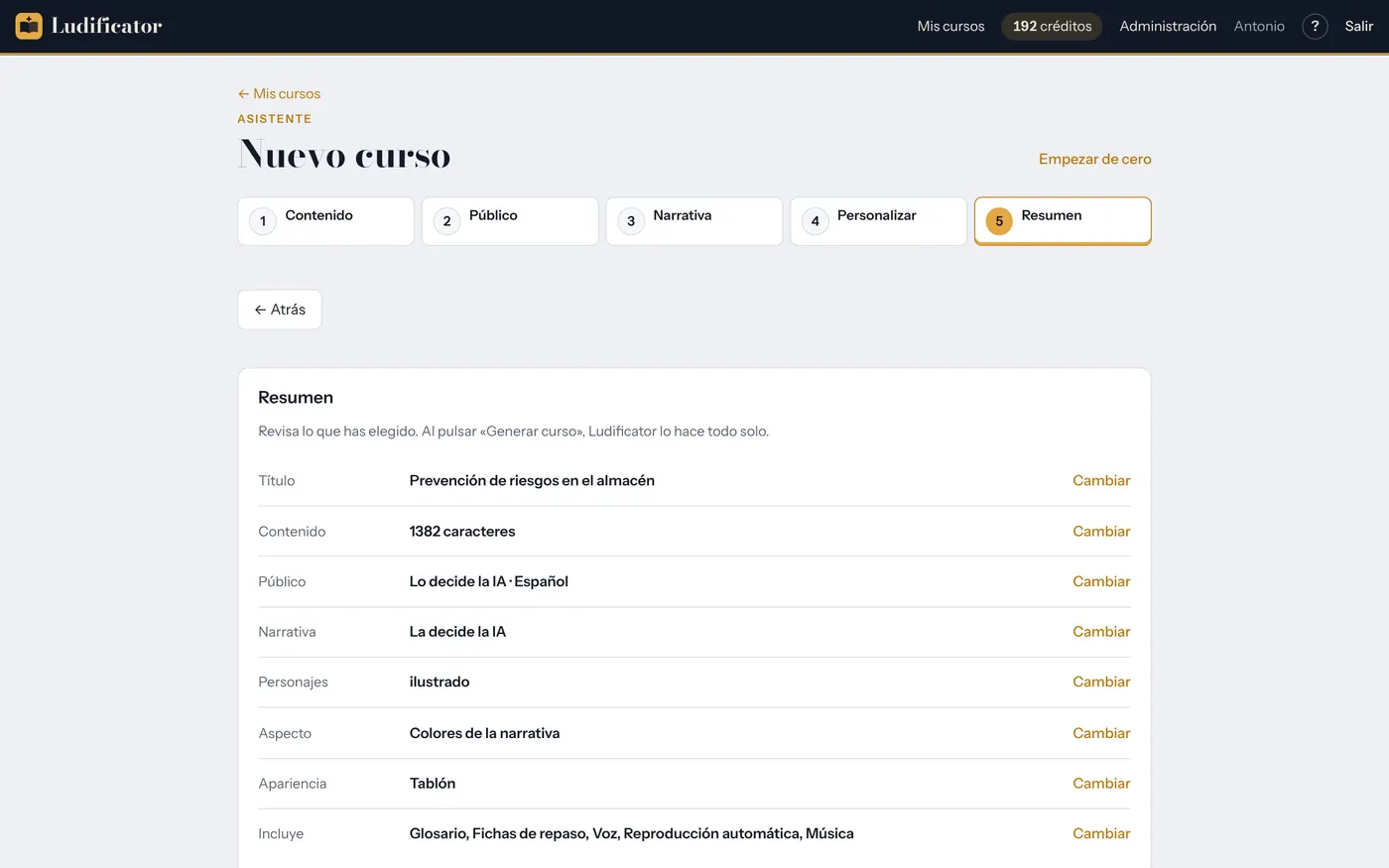The image size is (1389, 868).
Task: Open the help question mark icon
Action: click(1315, 26)
